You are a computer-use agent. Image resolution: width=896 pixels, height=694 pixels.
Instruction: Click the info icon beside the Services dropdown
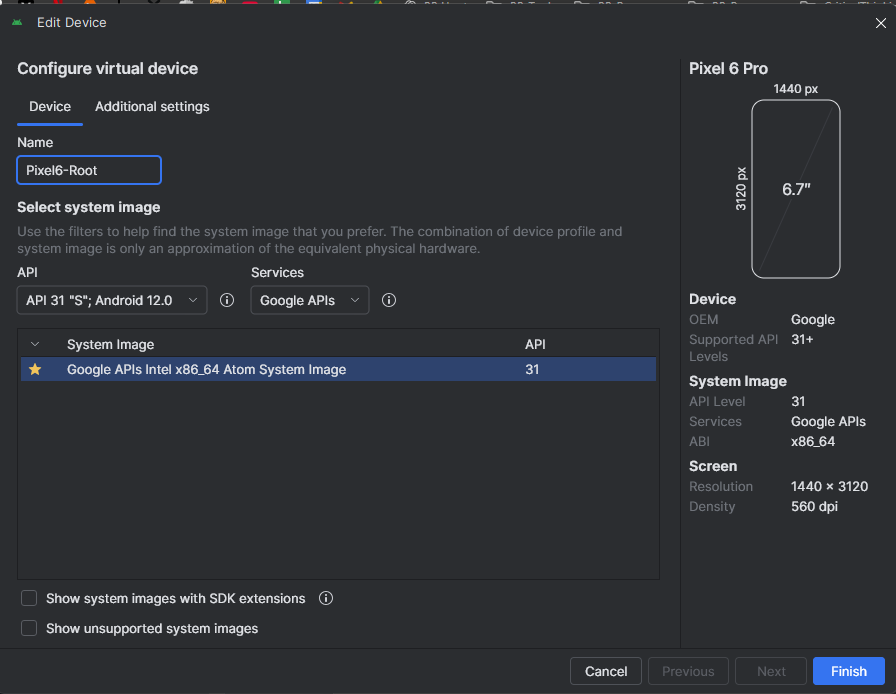[390, 300]
